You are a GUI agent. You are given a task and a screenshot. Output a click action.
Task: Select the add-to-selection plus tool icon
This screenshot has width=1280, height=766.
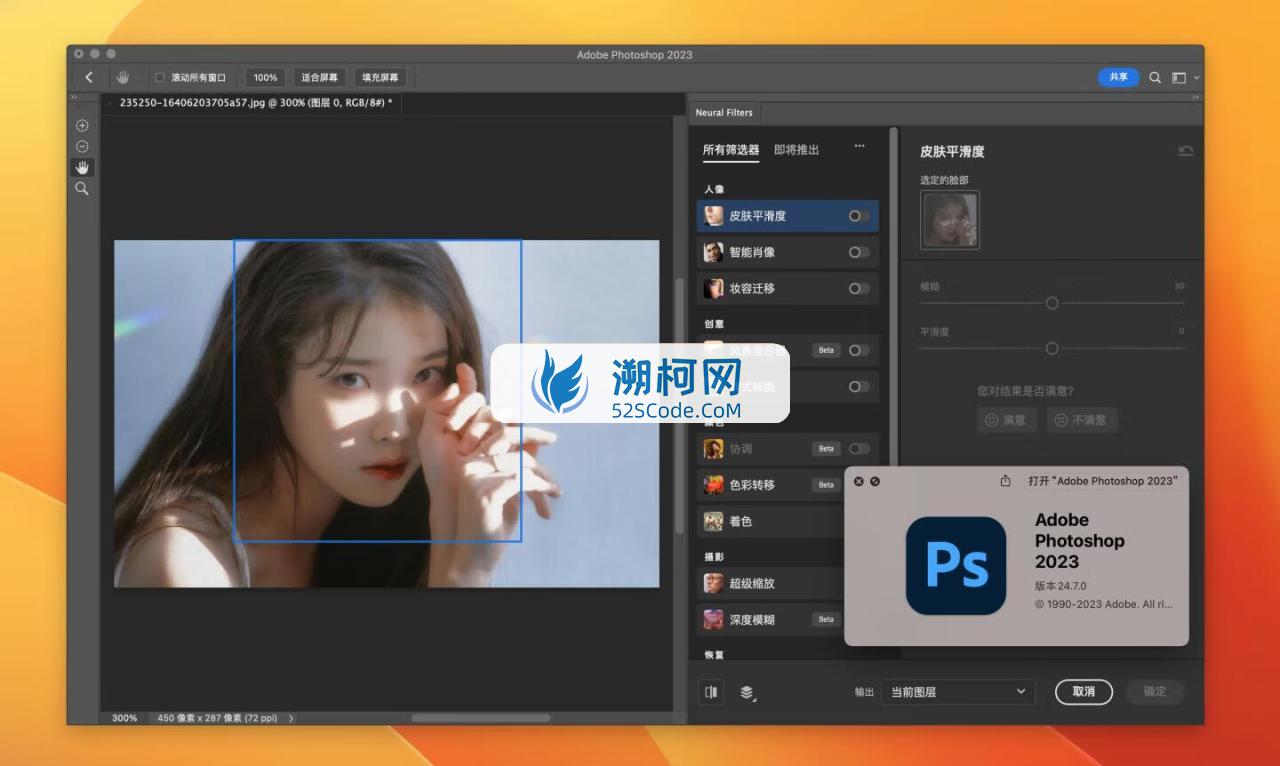82,126
